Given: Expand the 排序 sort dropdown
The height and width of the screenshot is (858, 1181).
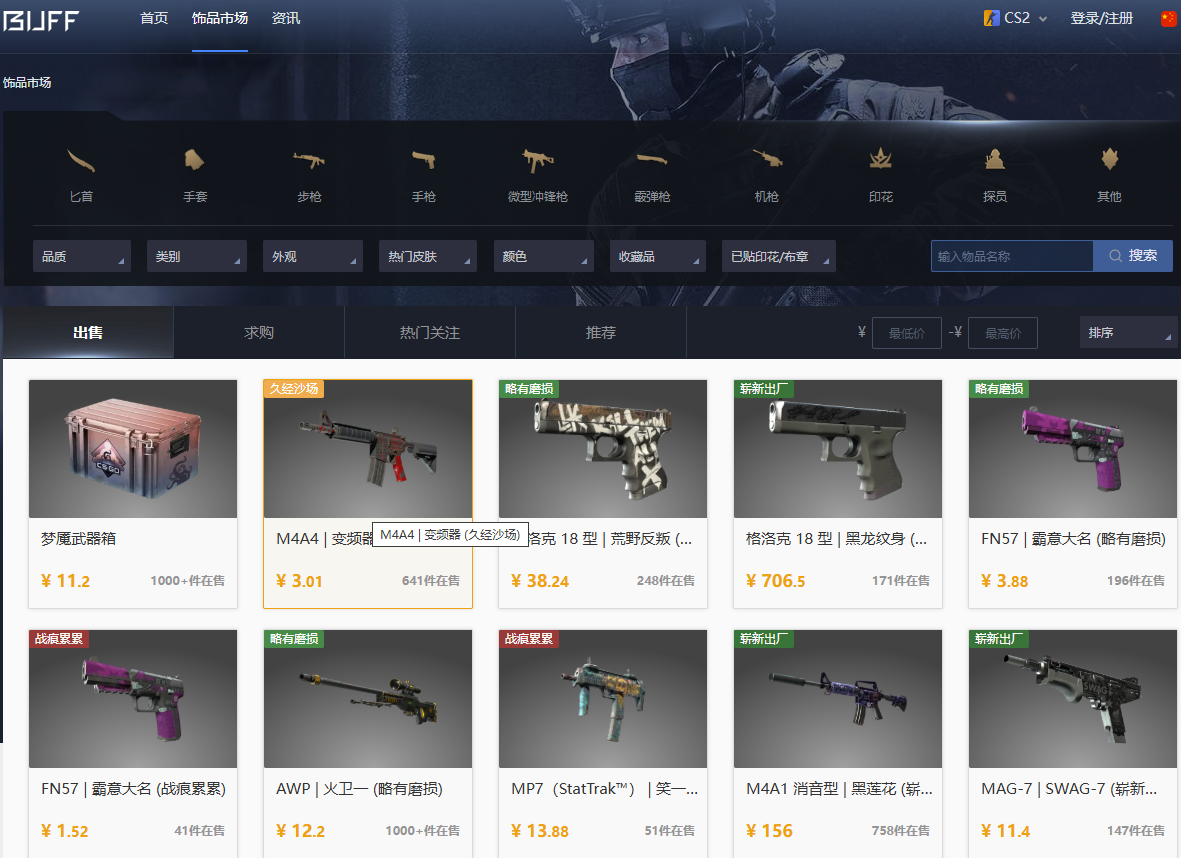Looking at the screenshot, I should pyautogui.click(x=1128, y=332).
